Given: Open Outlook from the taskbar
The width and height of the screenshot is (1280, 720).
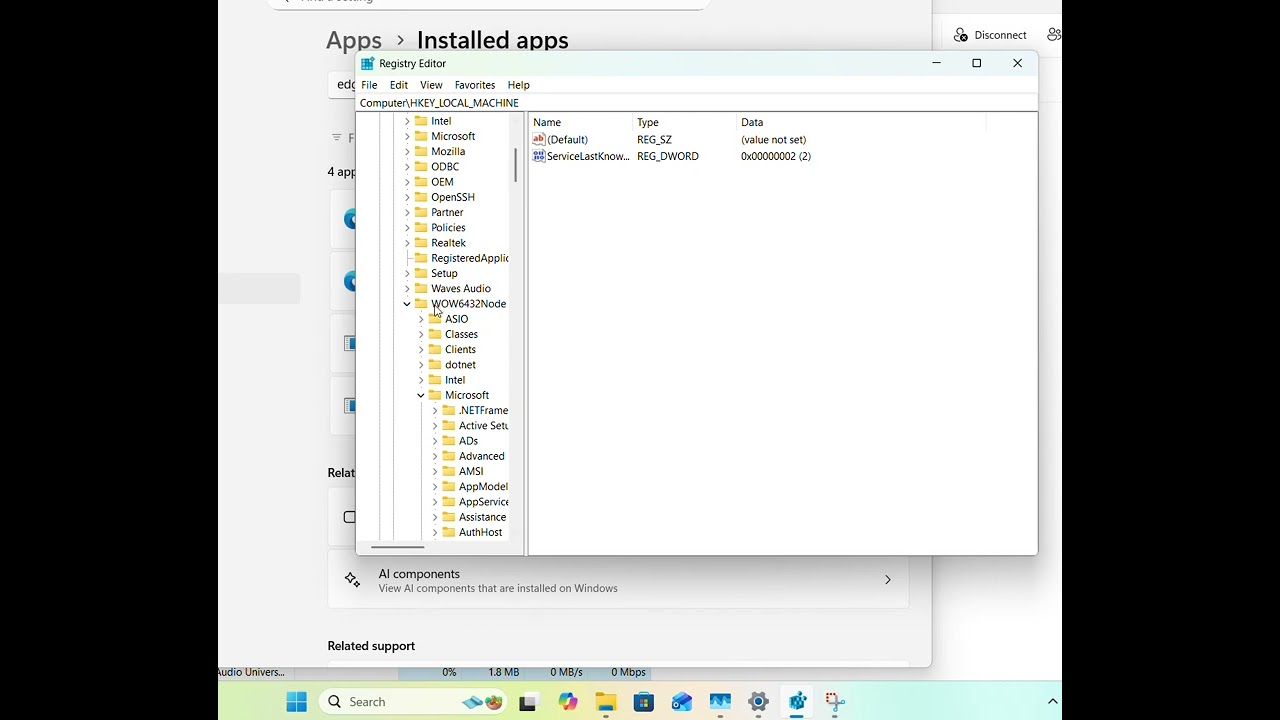Looking at the screenshot, I should click(x=682, y=702).
